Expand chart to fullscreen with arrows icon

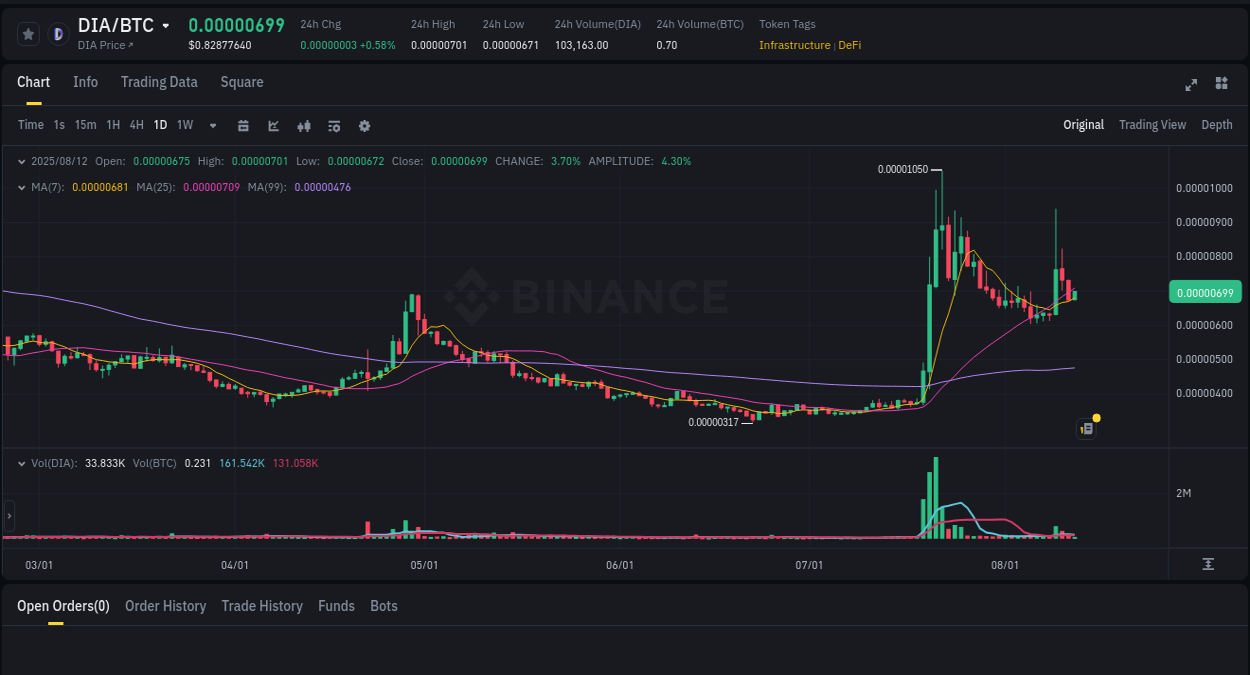coord(1190,84)
